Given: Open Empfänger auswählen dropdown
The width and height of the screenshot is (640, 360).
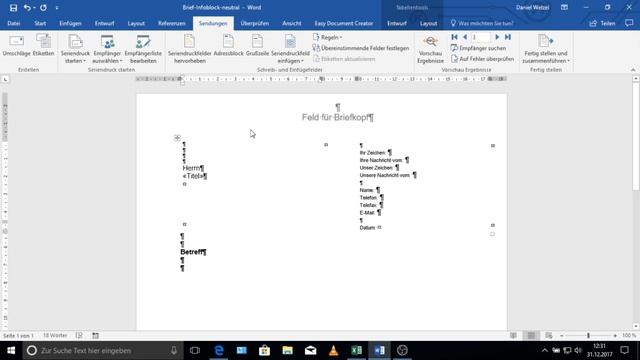Looking at the screenshot, I should (107, 49).
